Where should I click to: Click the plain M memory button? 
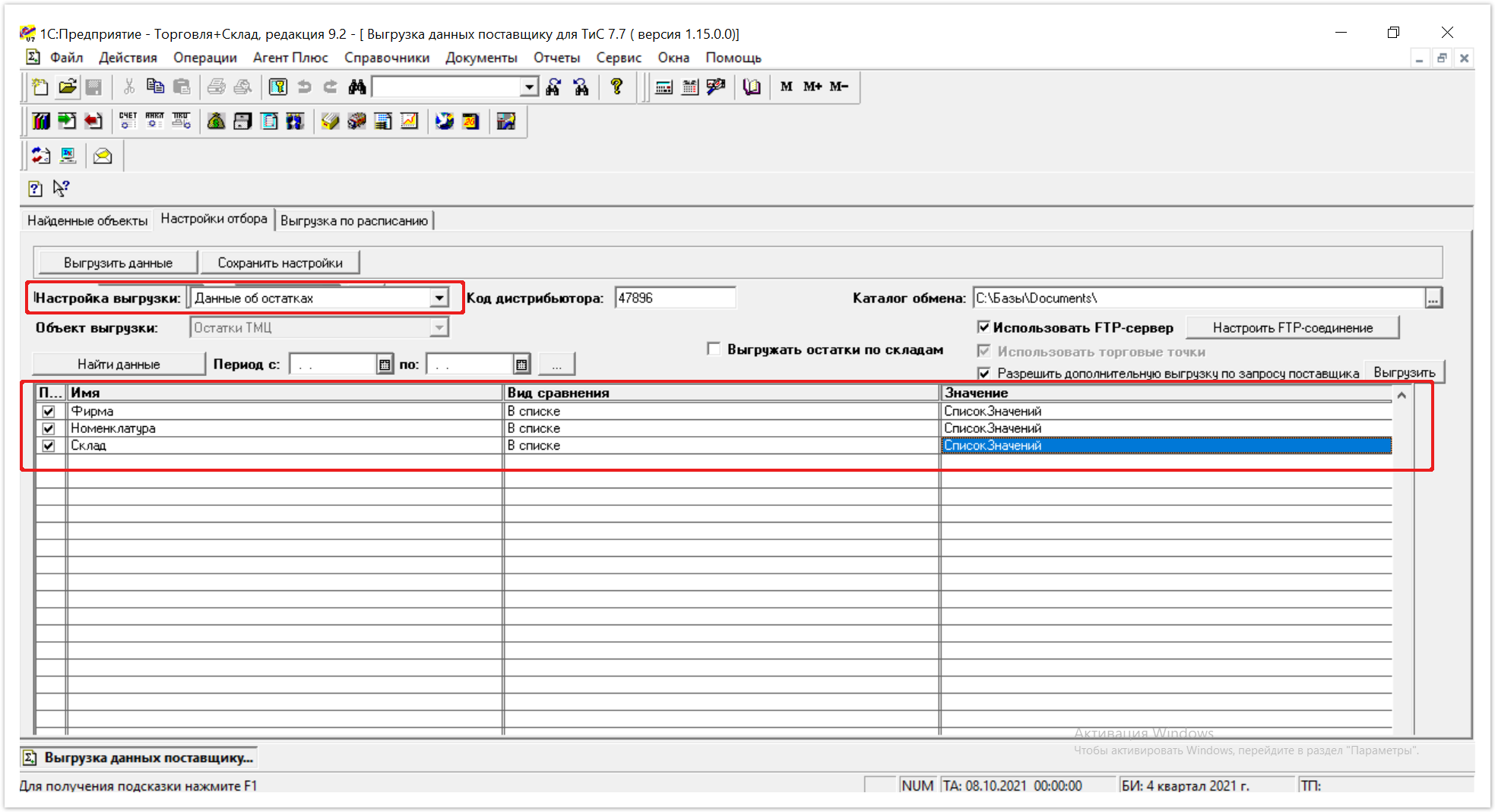(787, 87)
